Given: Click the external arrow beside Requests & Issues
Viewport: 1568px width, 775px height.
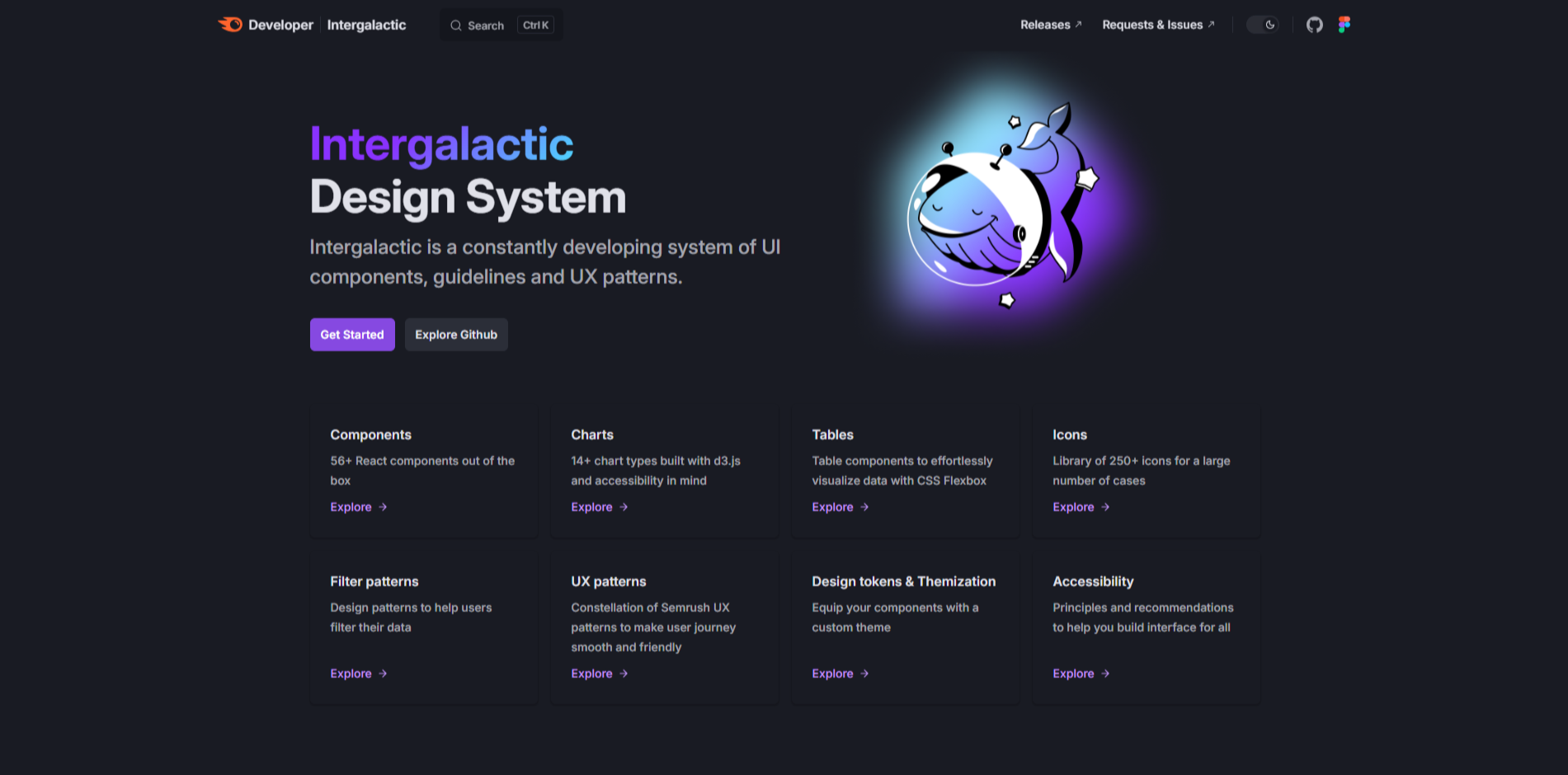Looking at the screenshot, I should point(1211,24).
